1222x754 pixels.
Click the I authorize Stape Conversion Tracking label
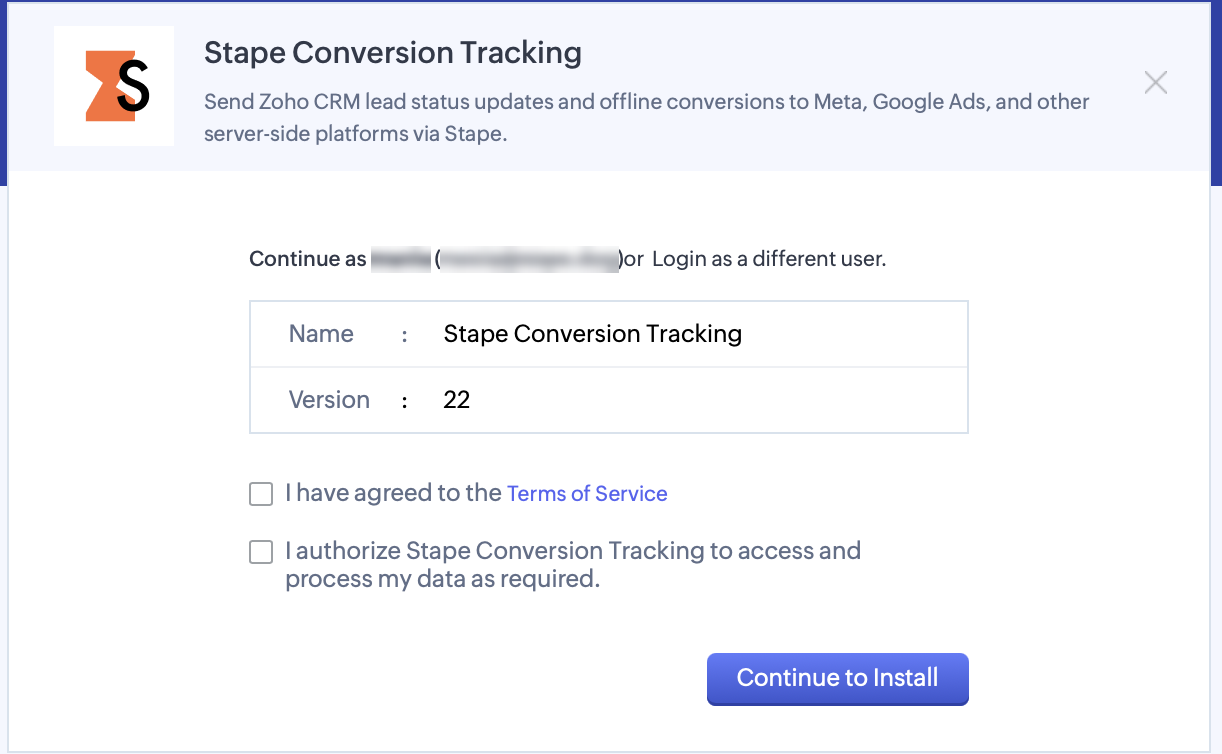[573, 565]
